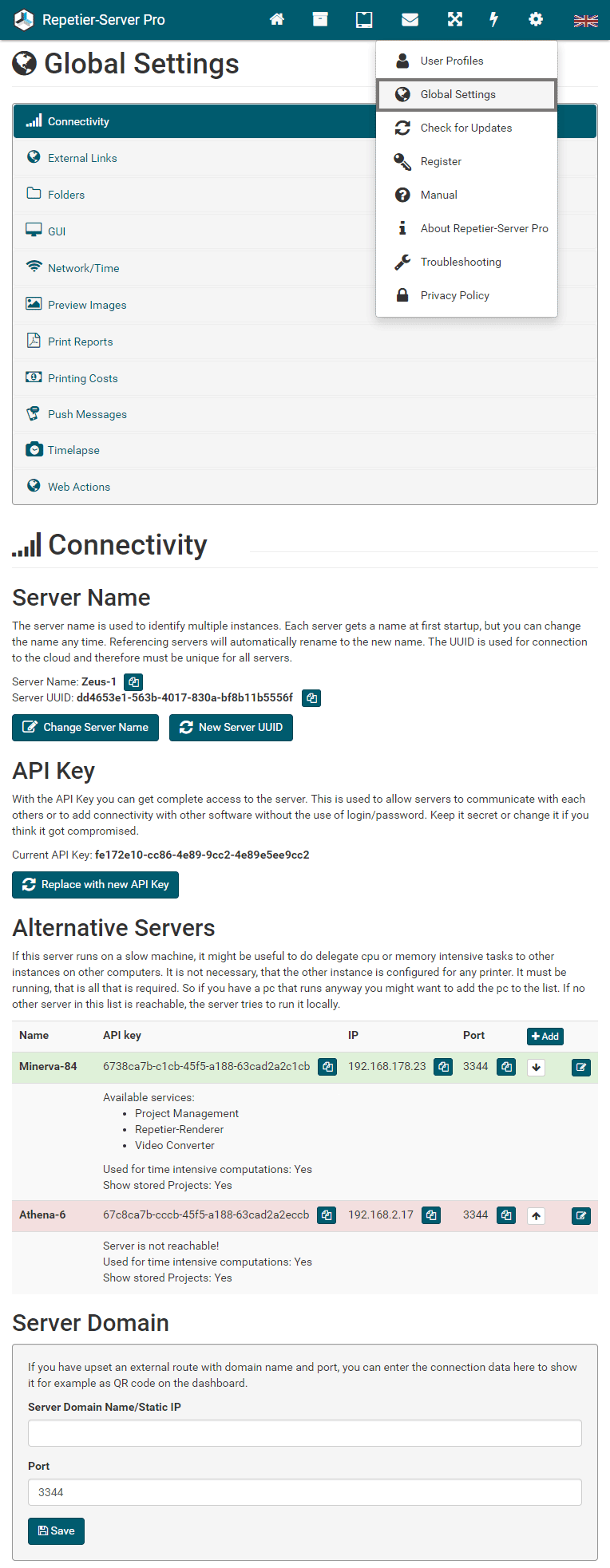Screen dimensions: 610x1568
Task: Edit the Athena-6 server entry
Action: (581, 1216)
